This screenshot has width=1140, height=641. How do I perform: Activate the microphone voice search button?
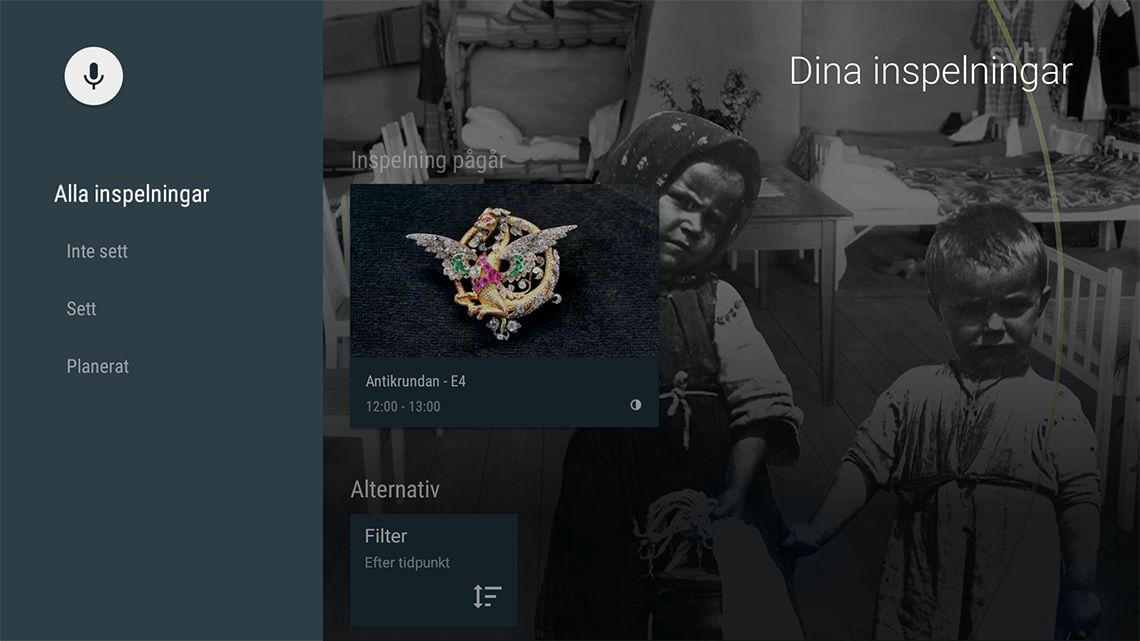94,76
